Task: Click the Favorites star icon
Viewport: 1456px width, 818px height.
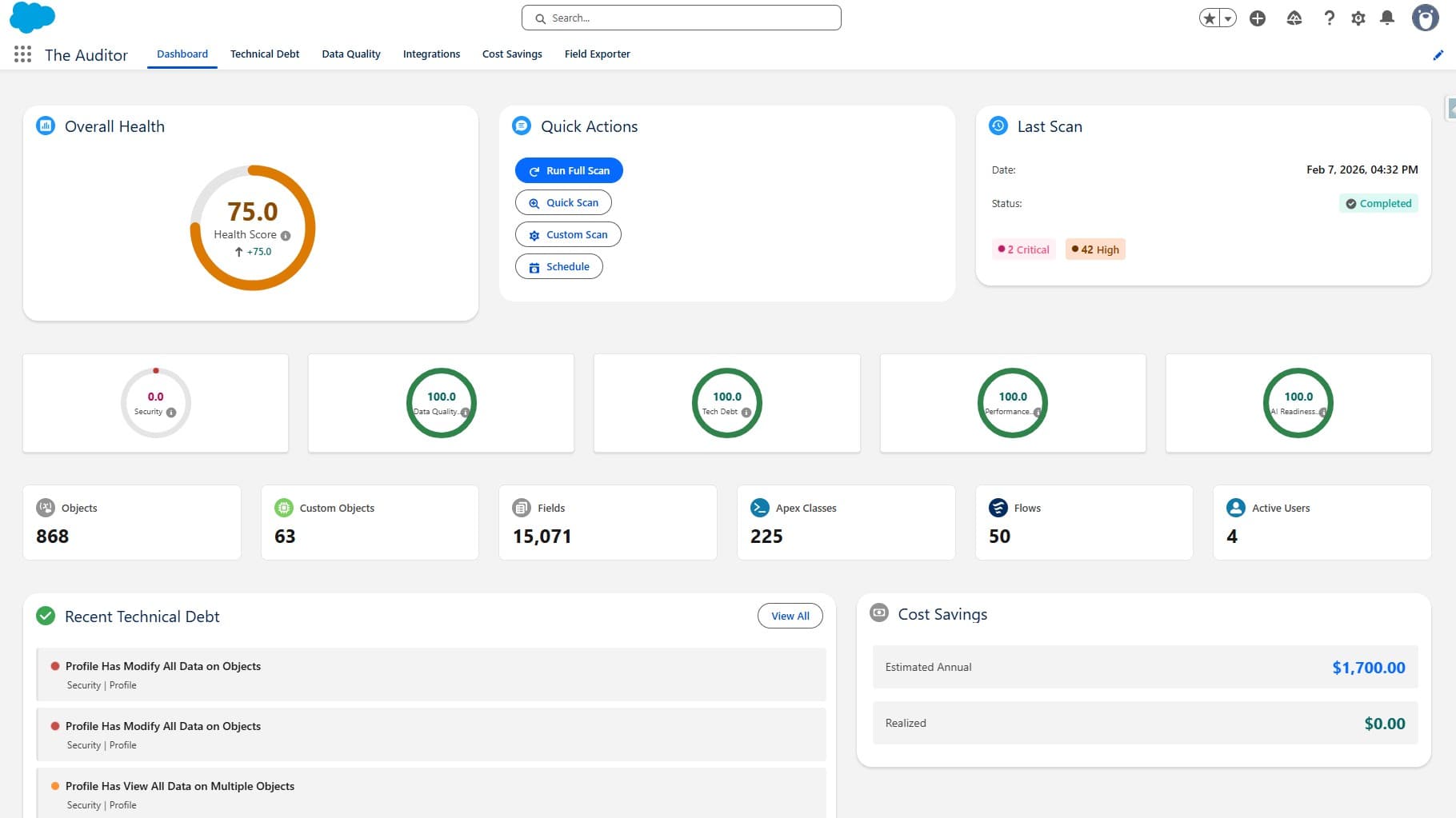Action: 1209,18
